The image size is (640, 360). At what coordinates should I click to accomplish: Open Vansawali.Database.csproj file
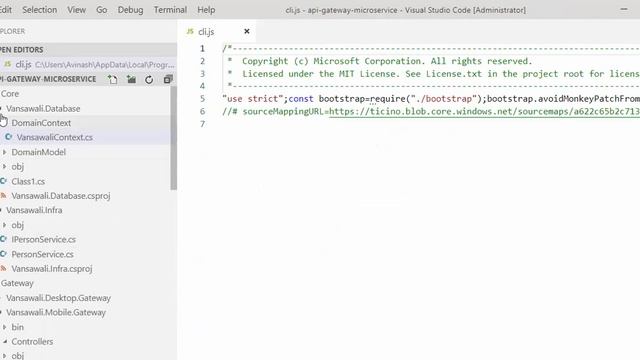click(61, 196)
